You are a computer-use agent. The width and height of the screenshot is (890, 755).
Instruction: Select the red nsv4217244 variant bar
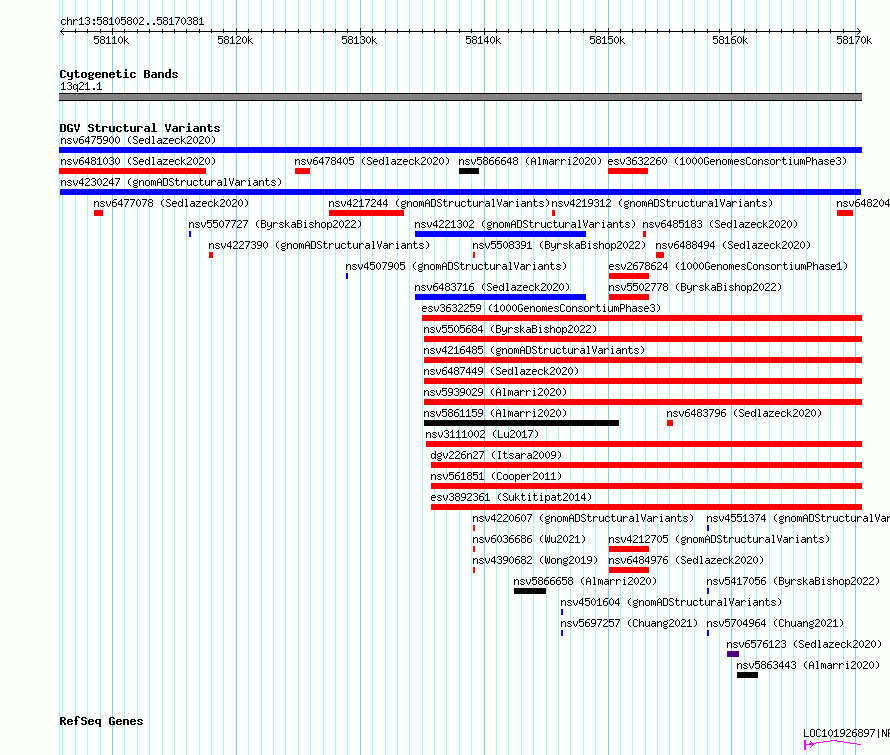click(366, 213)
